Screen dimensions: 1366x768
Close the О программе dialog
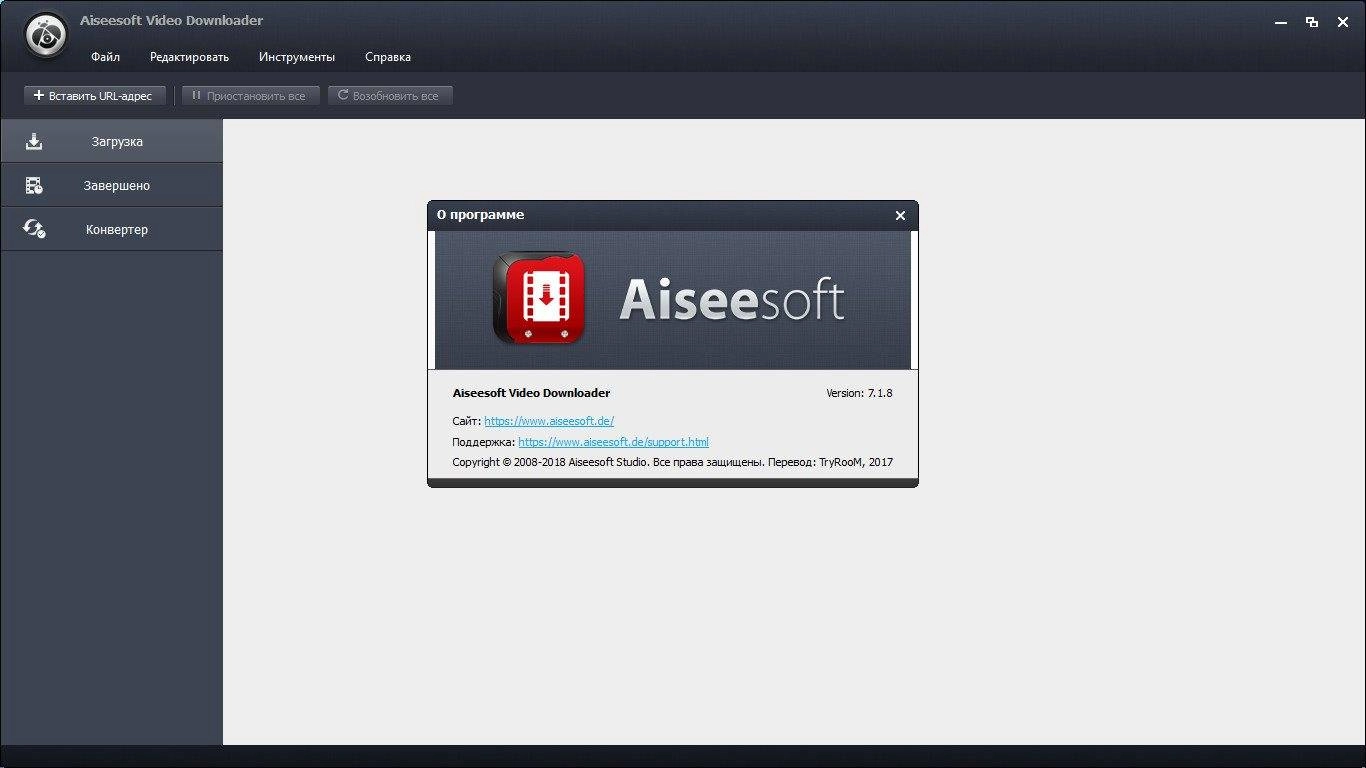tap(900, 215)
